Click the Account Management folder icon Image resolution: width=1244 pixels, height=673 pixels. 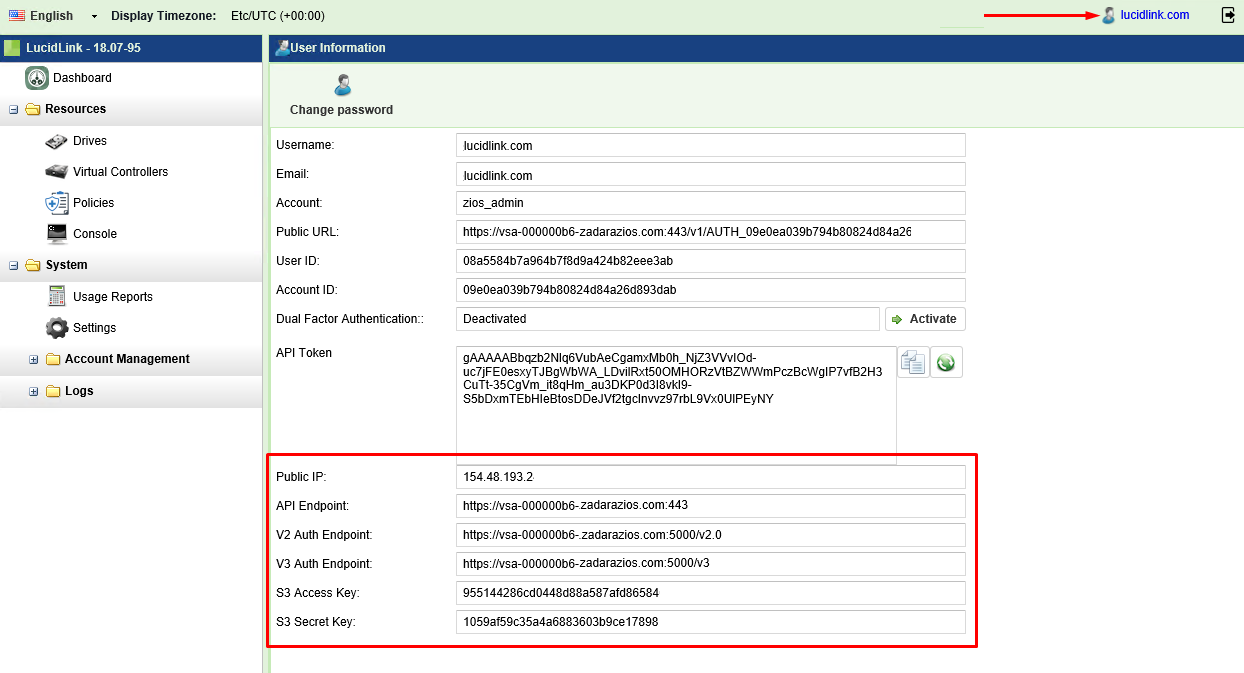(x=53, y=359)
